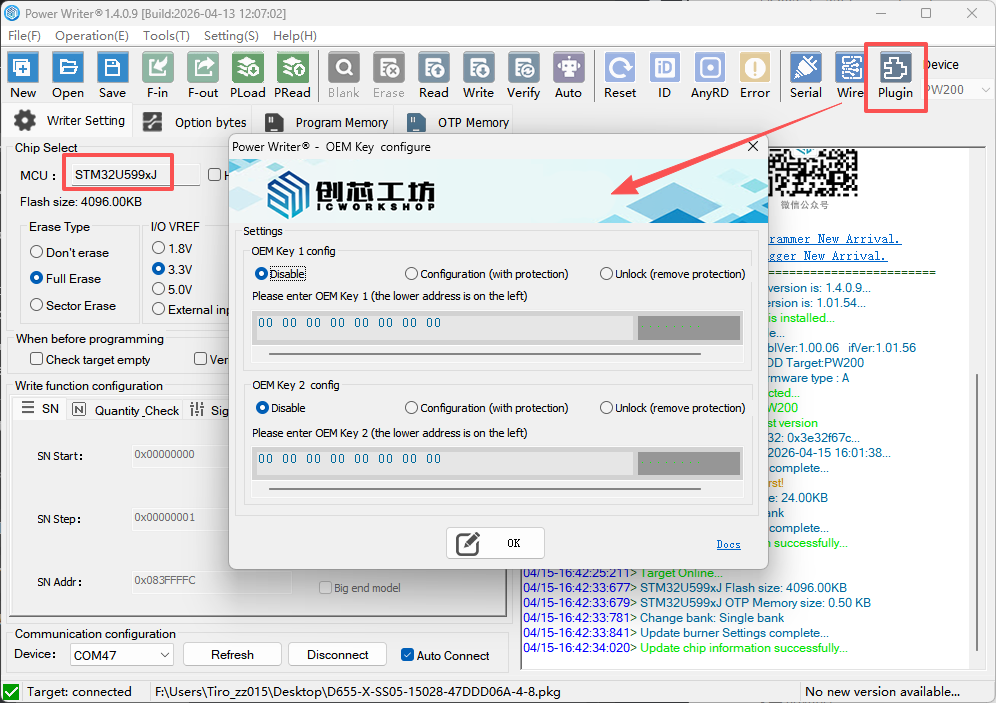Switch to the OTP Memory tab
Screen dimensions: 996x703
click(460, 122)
